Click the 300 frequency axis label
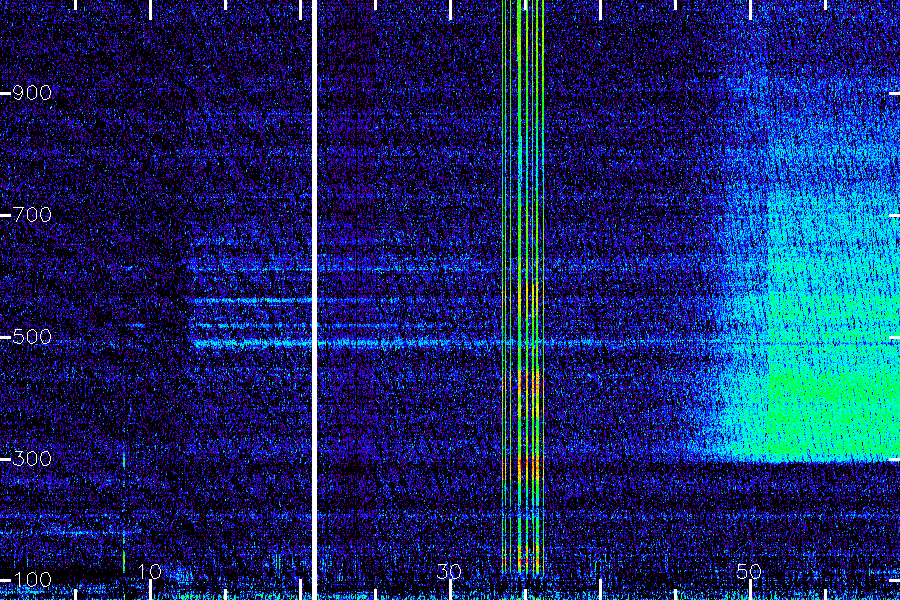 (x=32, y=458)
